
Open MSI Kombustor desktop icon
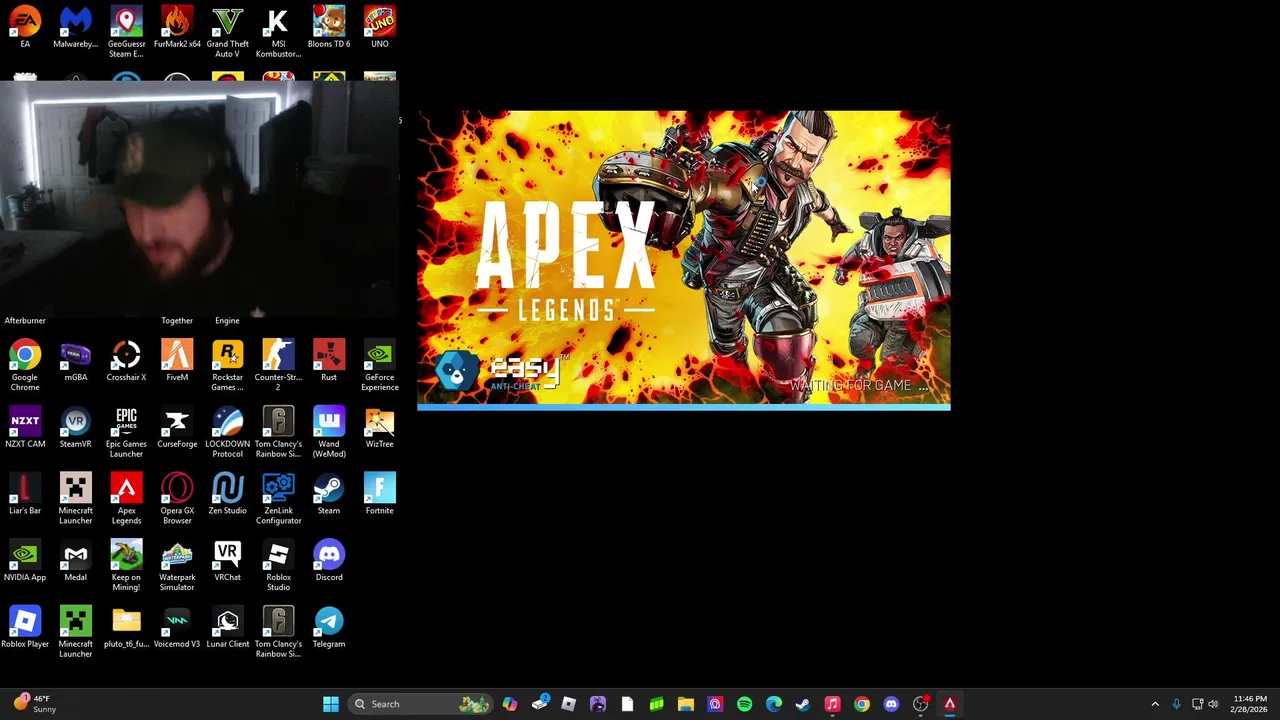[278, 32]
